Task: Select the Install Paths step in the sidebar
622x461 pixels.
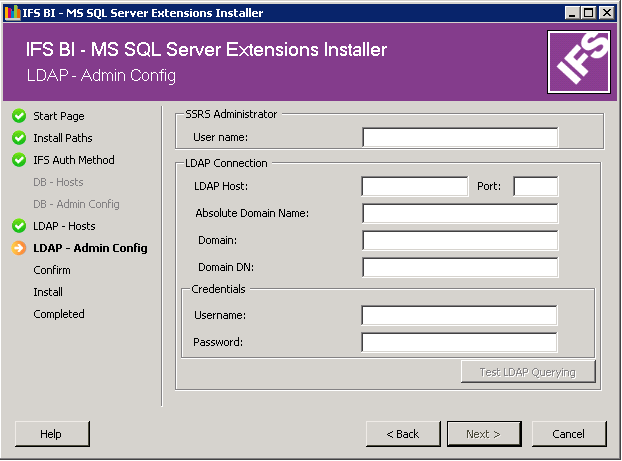Action: tap(62, 138)
